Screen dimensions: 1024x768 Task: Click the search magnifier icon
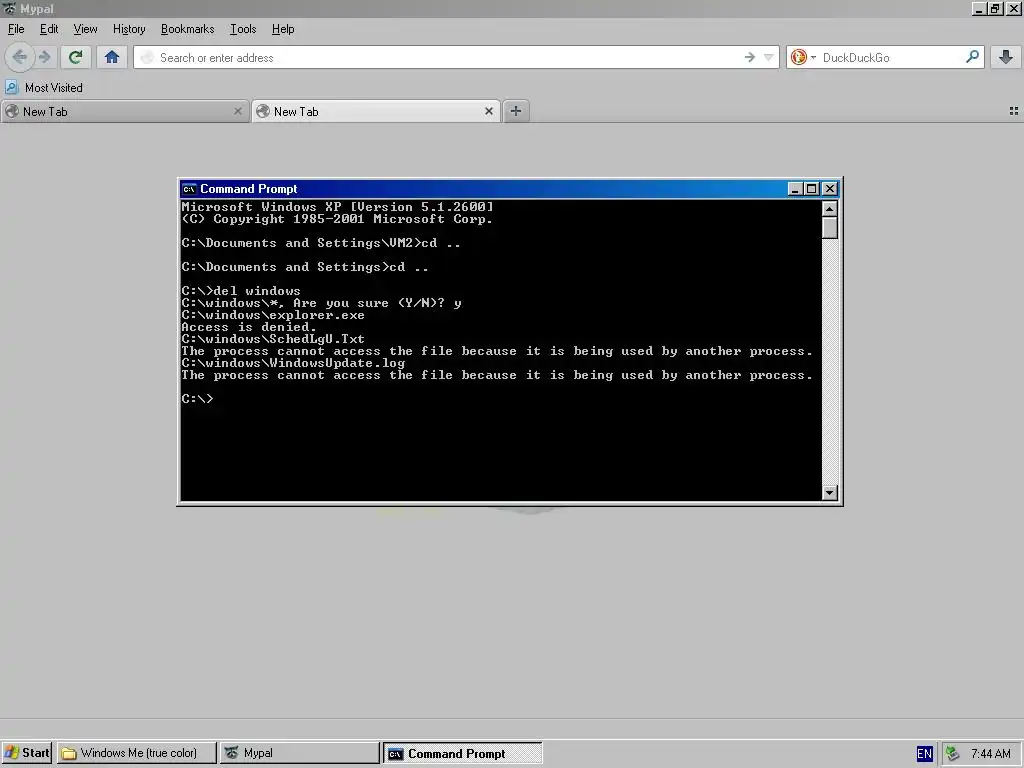tap(972, 57)
